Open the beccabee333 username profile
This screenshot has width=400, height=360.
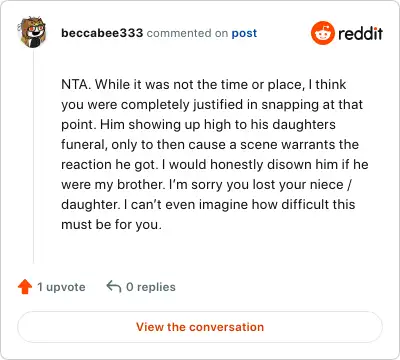tap(102, 33)
